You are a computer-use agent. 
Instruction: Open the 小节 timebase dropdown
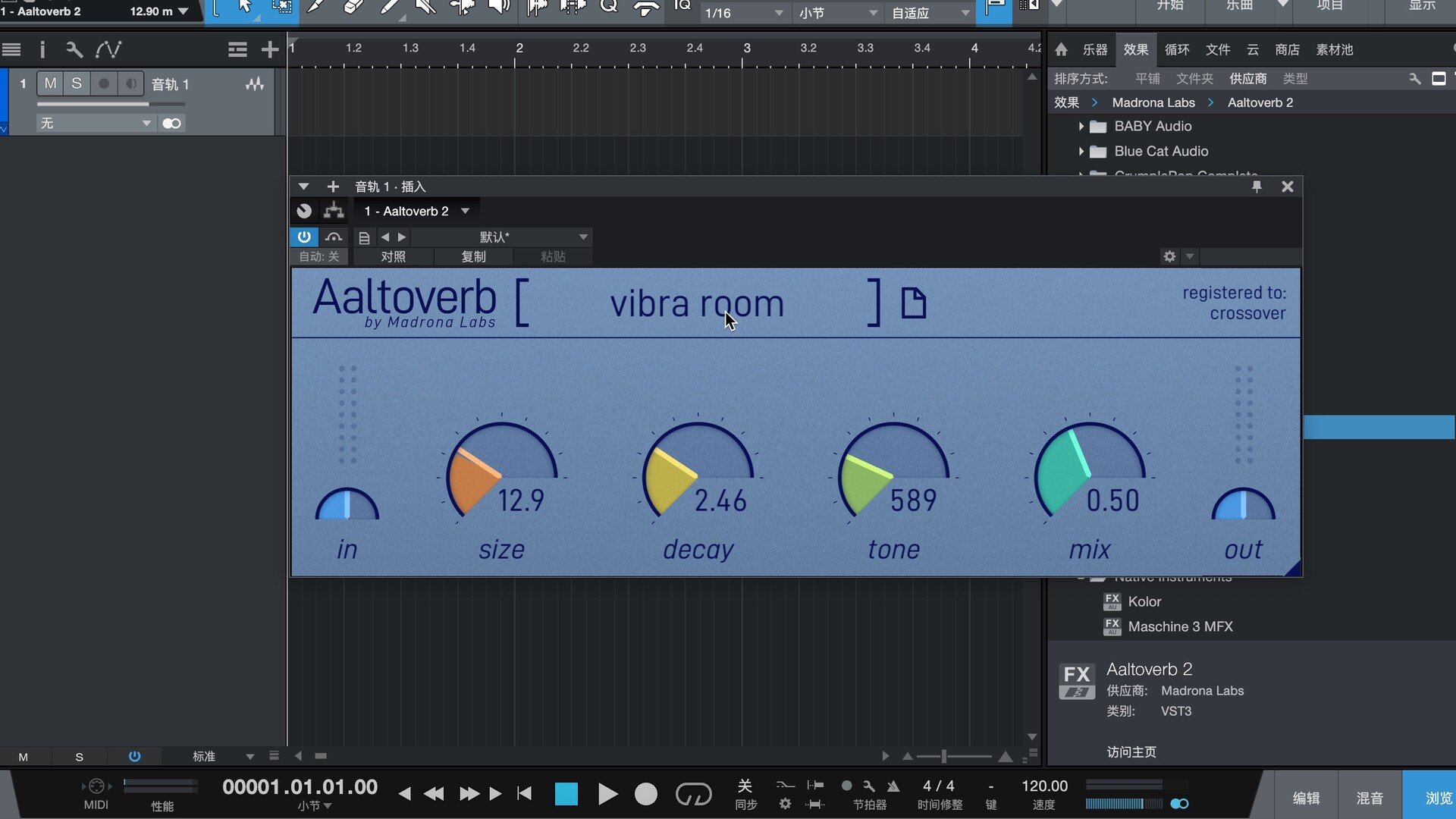(838, 13)
